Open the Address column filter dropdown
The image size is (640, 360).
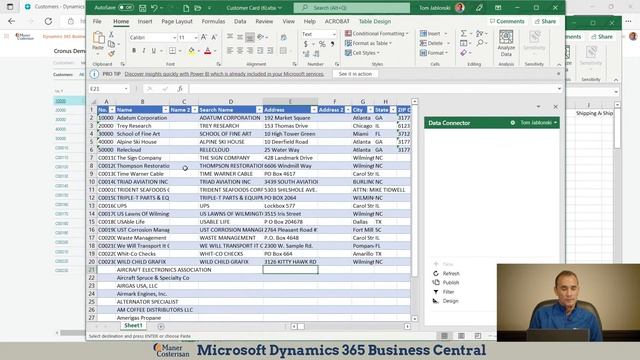[314, 110]
